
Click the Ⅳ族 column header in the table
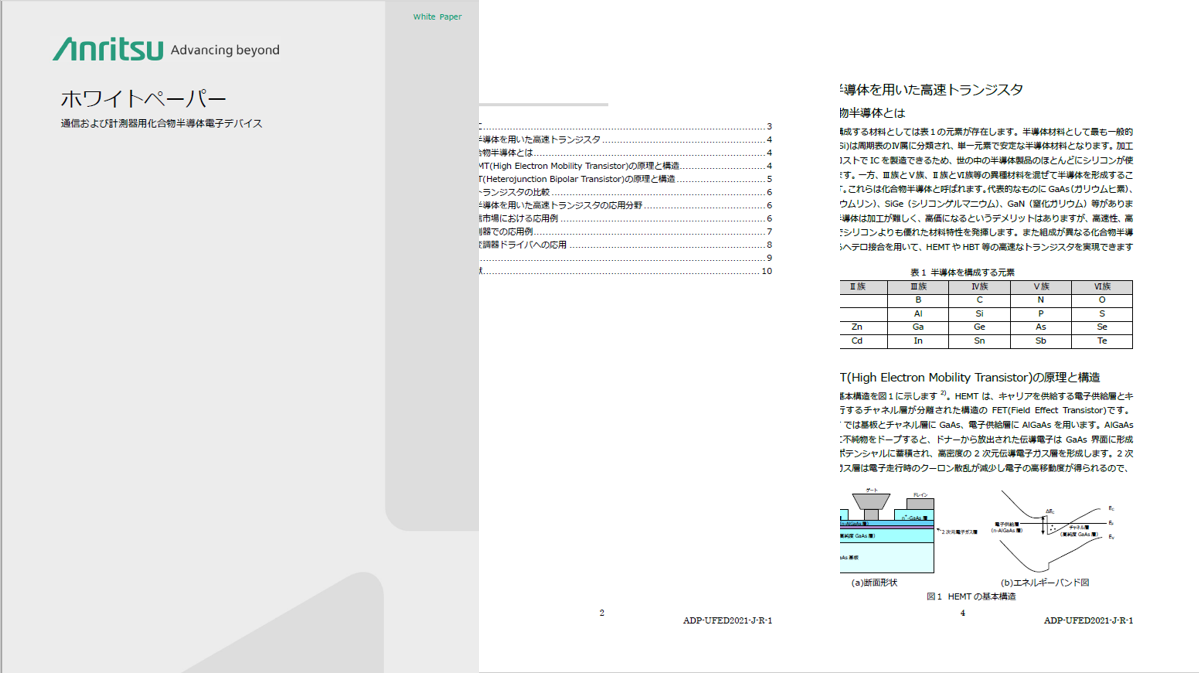(x=980, y=287)
